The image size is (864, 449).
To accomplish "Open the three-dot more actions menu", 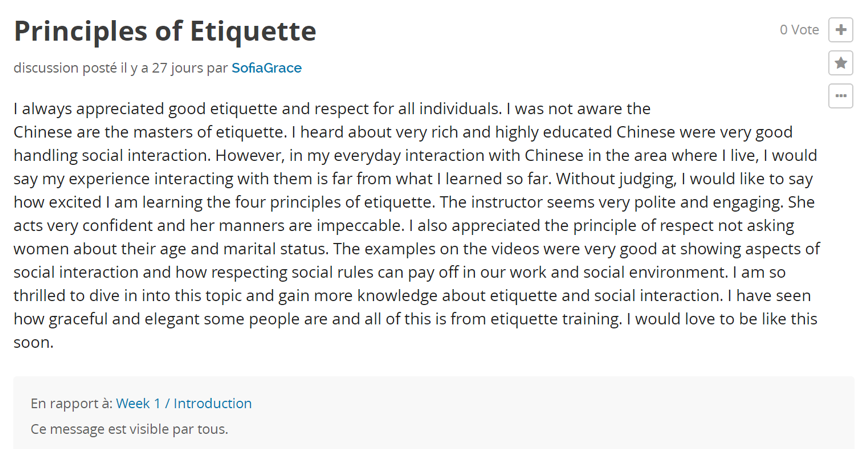I will coord(841,96).
